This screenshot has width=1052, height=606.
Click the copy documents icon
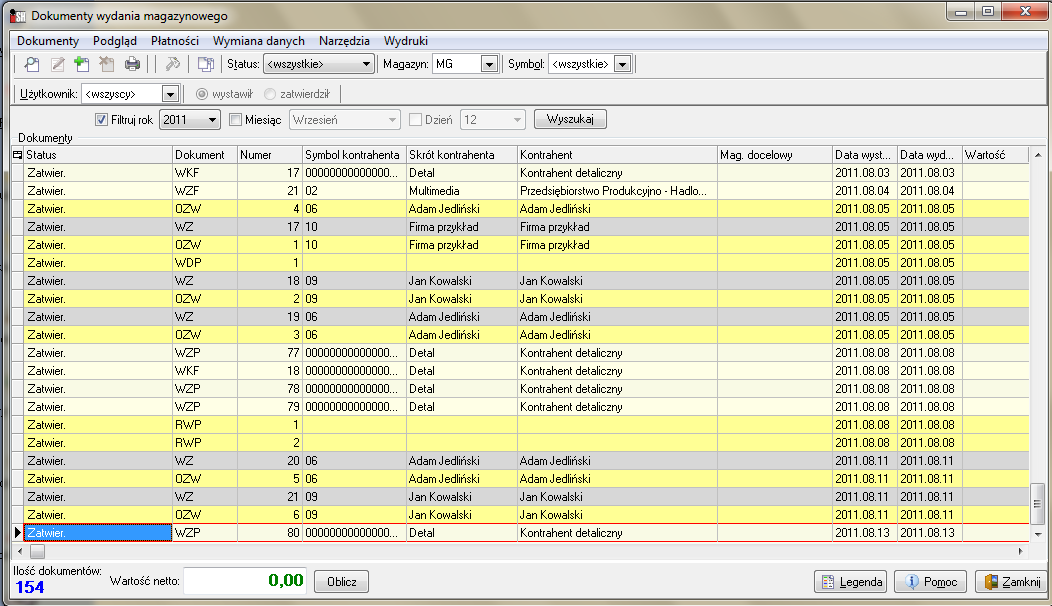point(205,64)
